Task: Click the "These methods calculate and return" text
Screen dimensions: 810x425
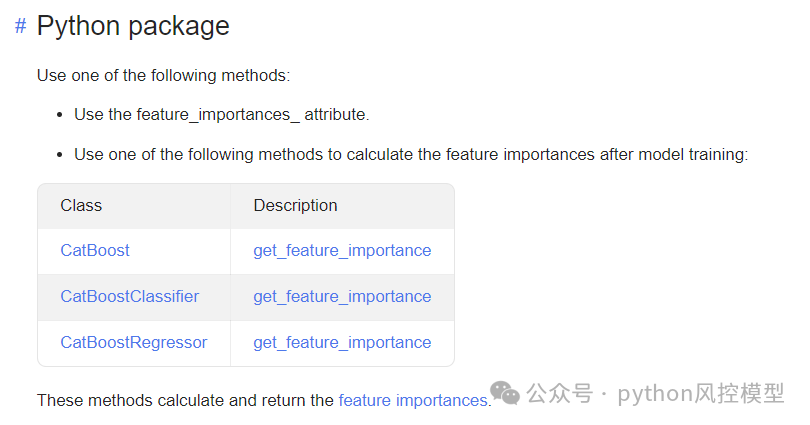Action: (185, 400)
